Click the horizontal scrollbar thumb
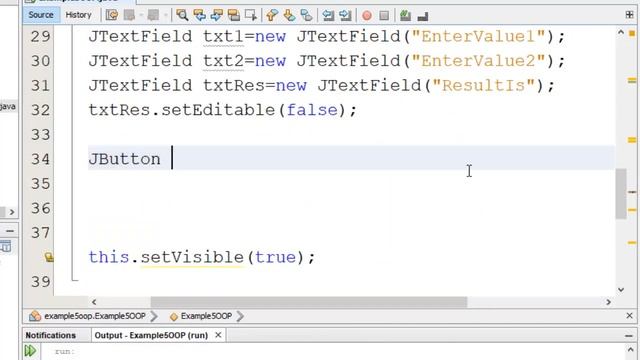Screen dimensions: 640x360 (x=309, y=302)
